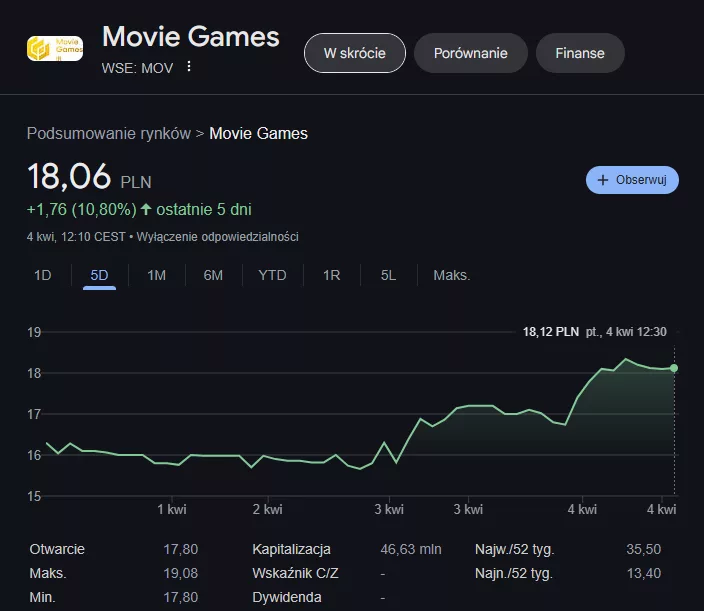This screenshot has height=611, width=704.
Task: Show the Maks. maximum range chart
Action: [451, 275]
